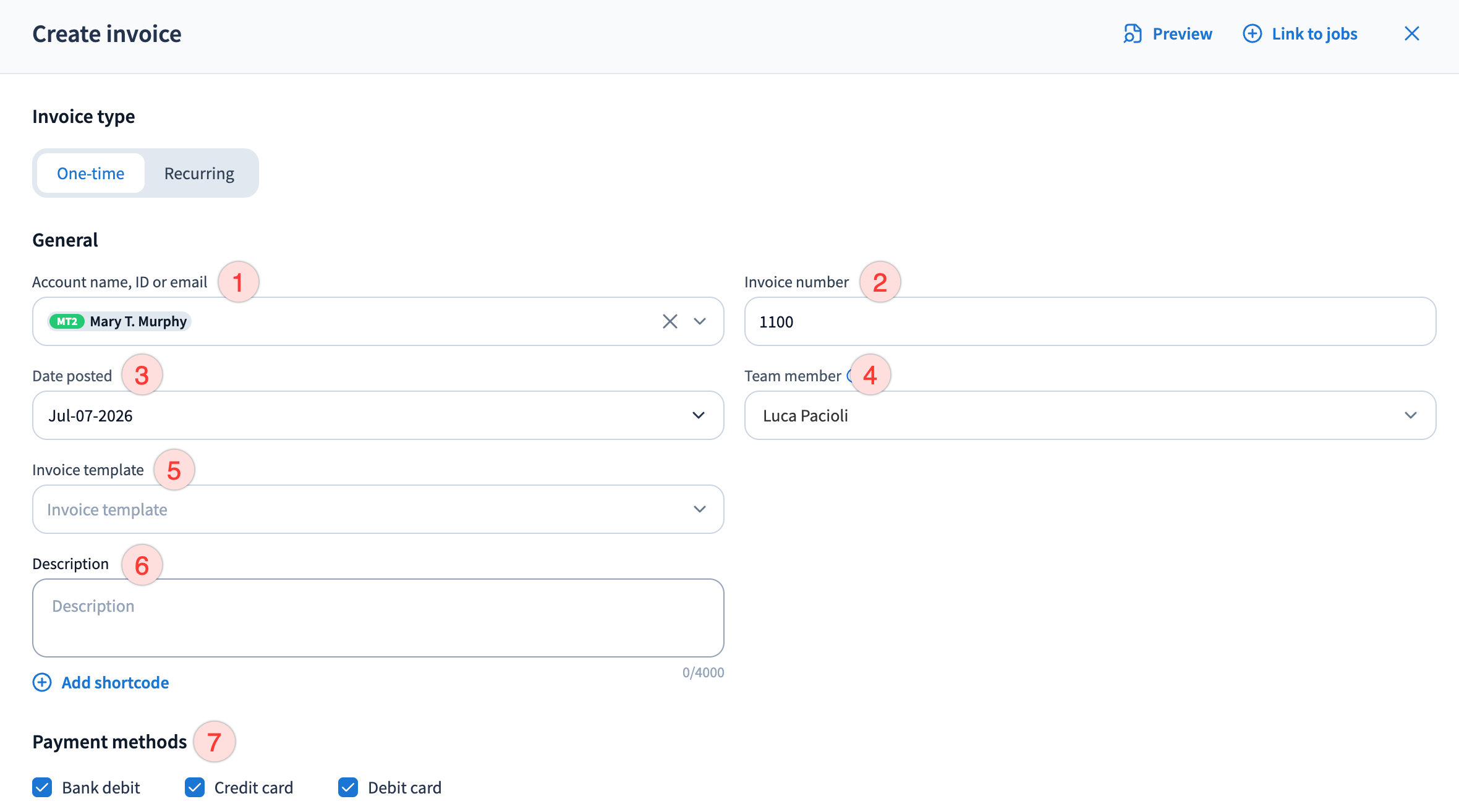Click the Add shortcode plus icon
The image size is (1459, 812).
(42, 682)
